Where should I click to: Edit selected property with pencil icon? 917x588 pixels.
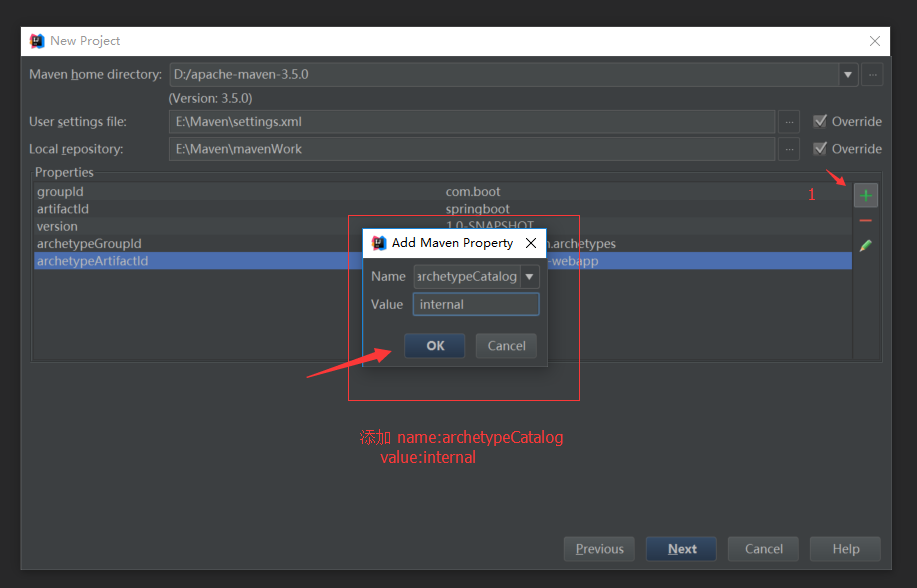[866, 246]
